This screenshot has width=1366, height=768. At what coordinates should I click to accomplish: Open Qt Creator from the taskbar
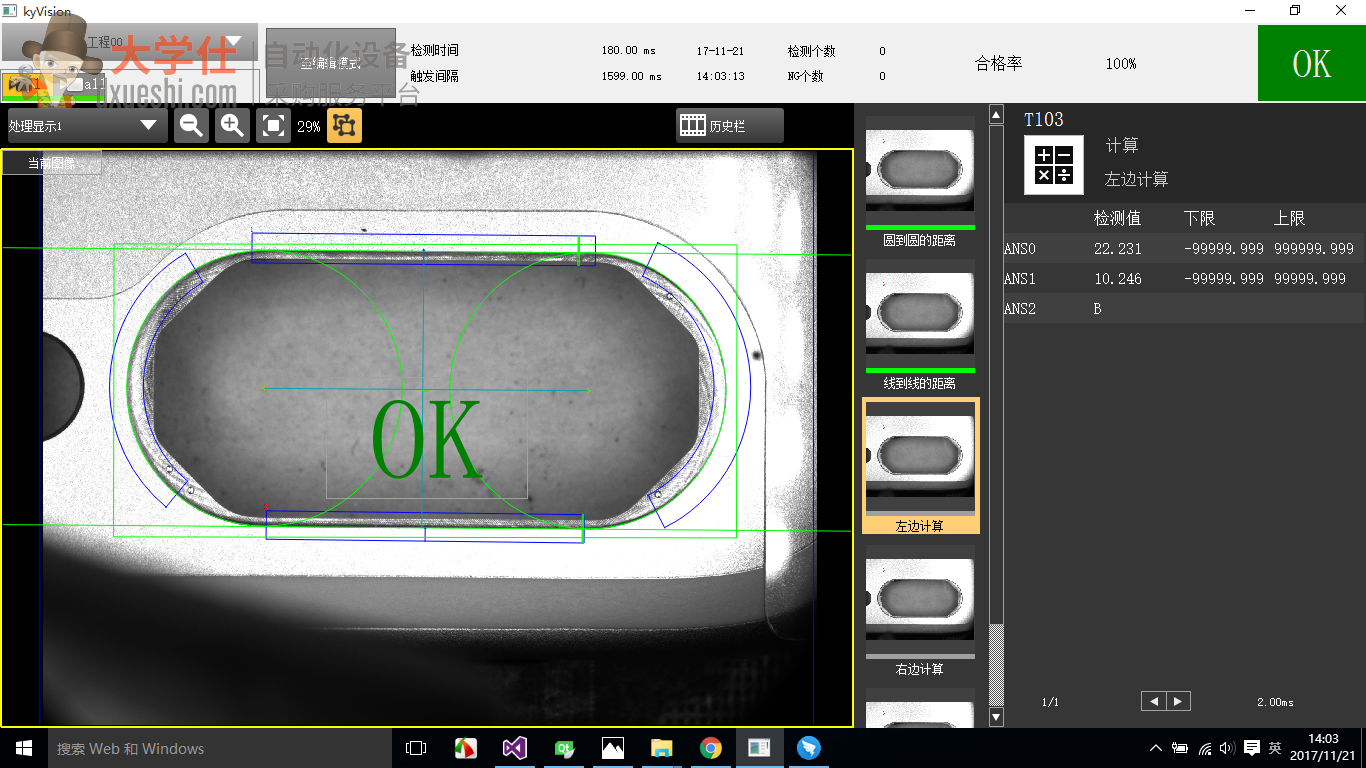coord(564,748)
